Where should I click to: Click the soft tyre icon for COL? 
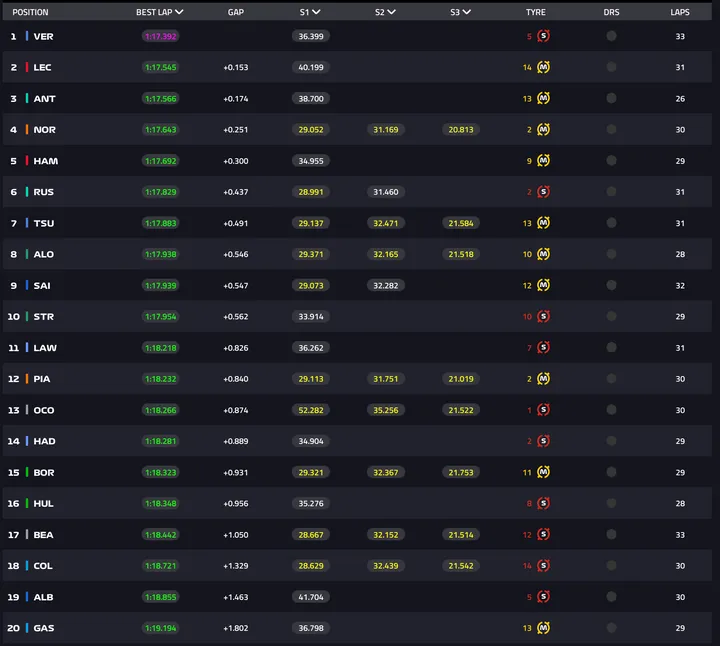[543, 566]
